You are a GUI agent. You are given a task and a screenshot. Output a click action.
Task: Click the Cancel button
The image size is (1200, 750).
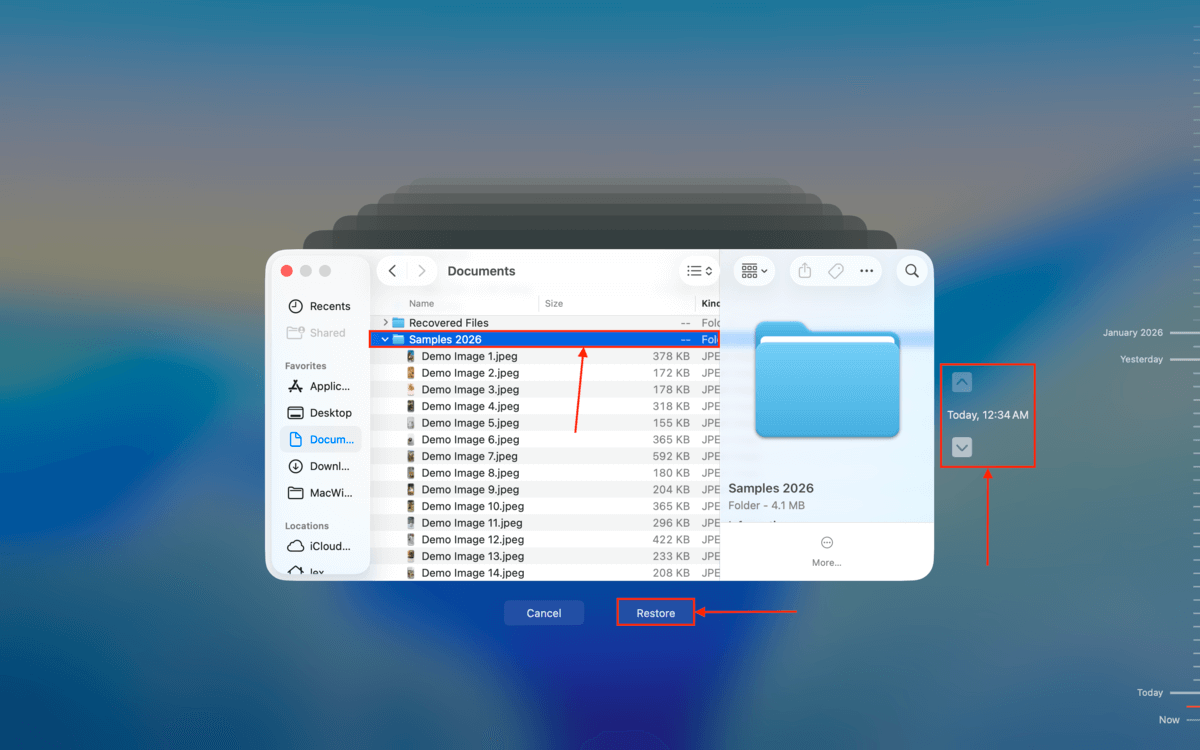click(x=543, y=612)
